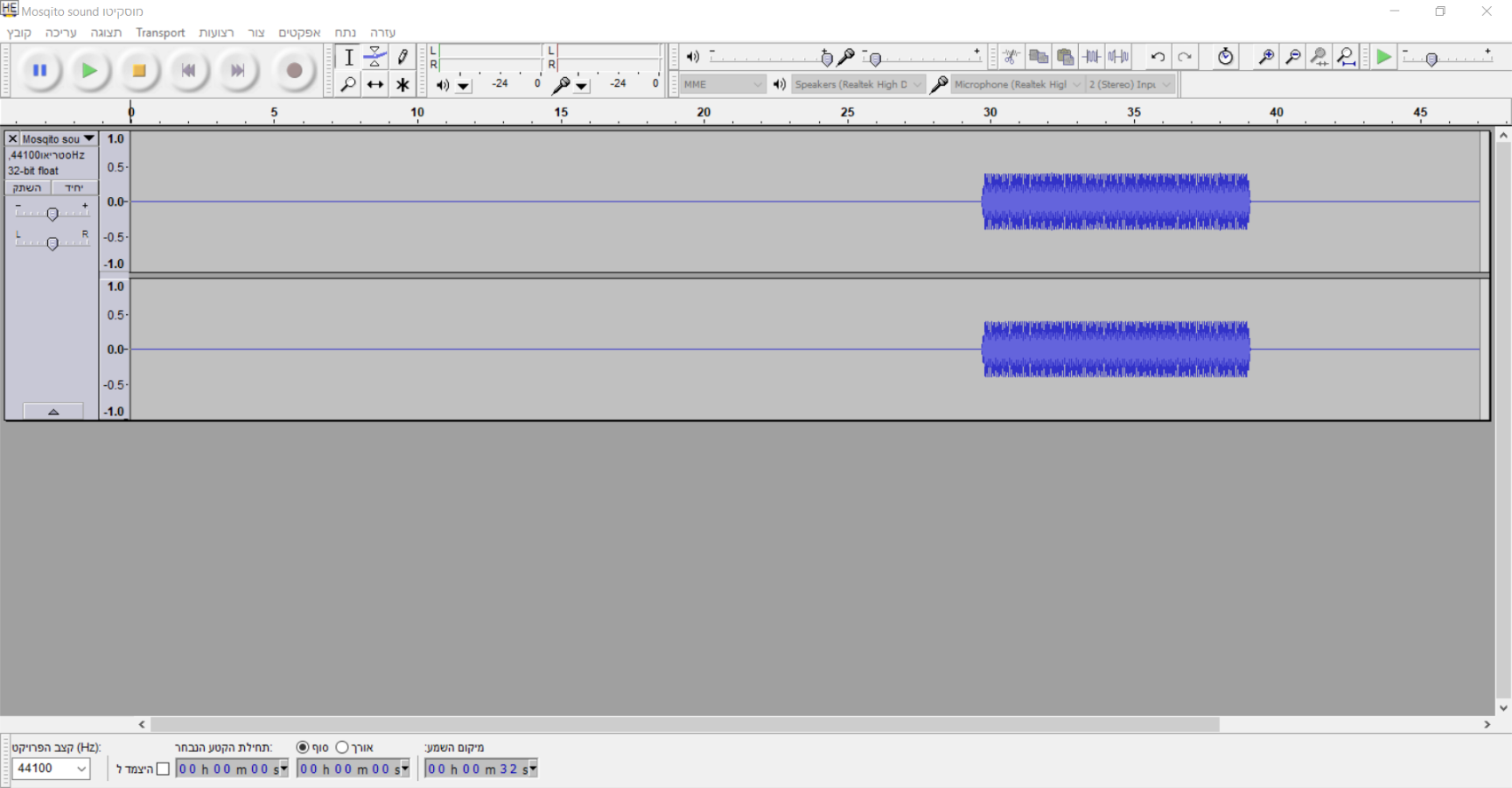Viewport: 1512px width, 788px height.
Task: Open the אפקטים (Effects) menu
Action: click(x=299, y=32)
